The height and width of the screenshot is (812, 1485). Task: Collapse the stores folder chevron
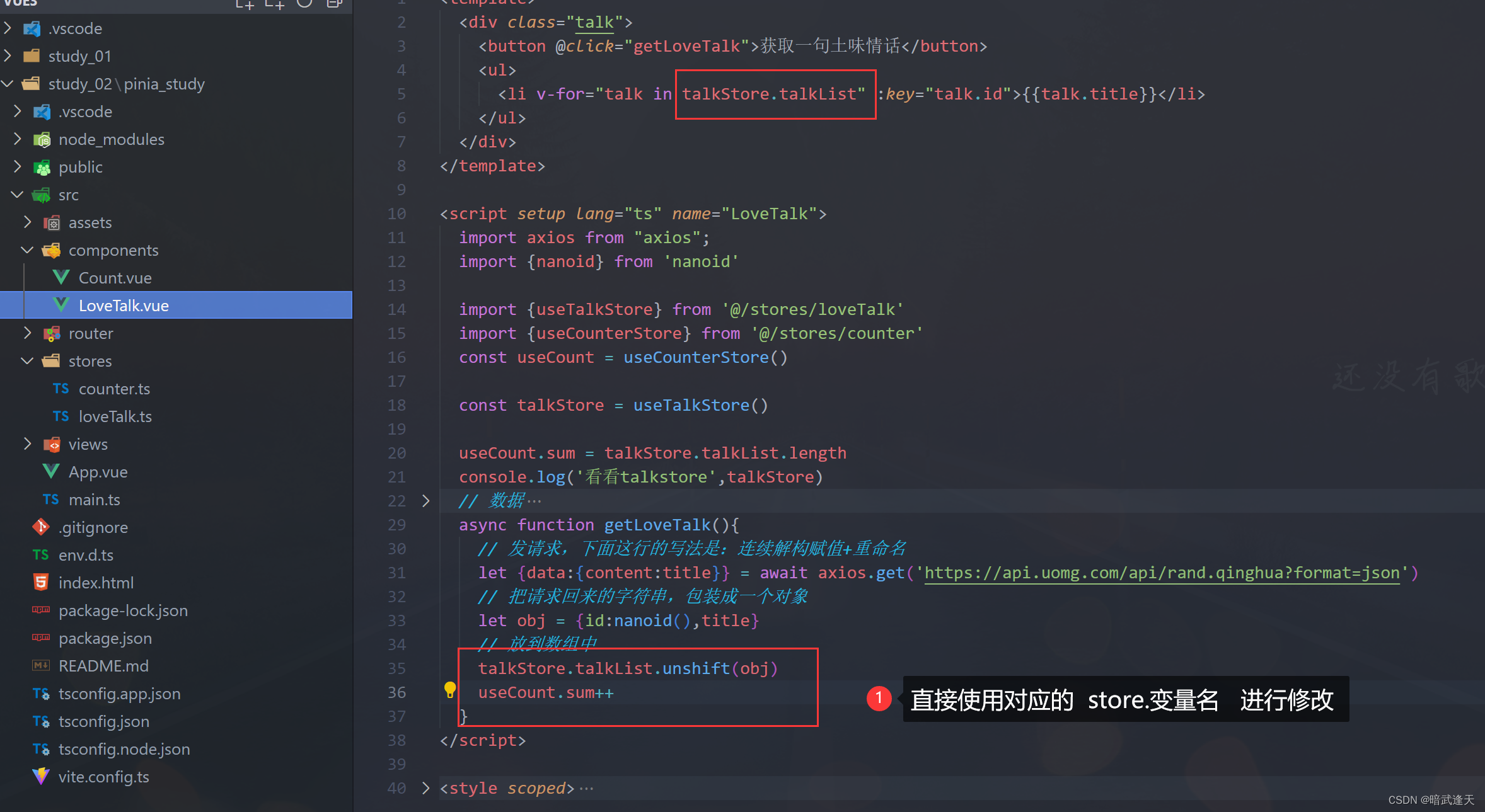coord(28,361)
